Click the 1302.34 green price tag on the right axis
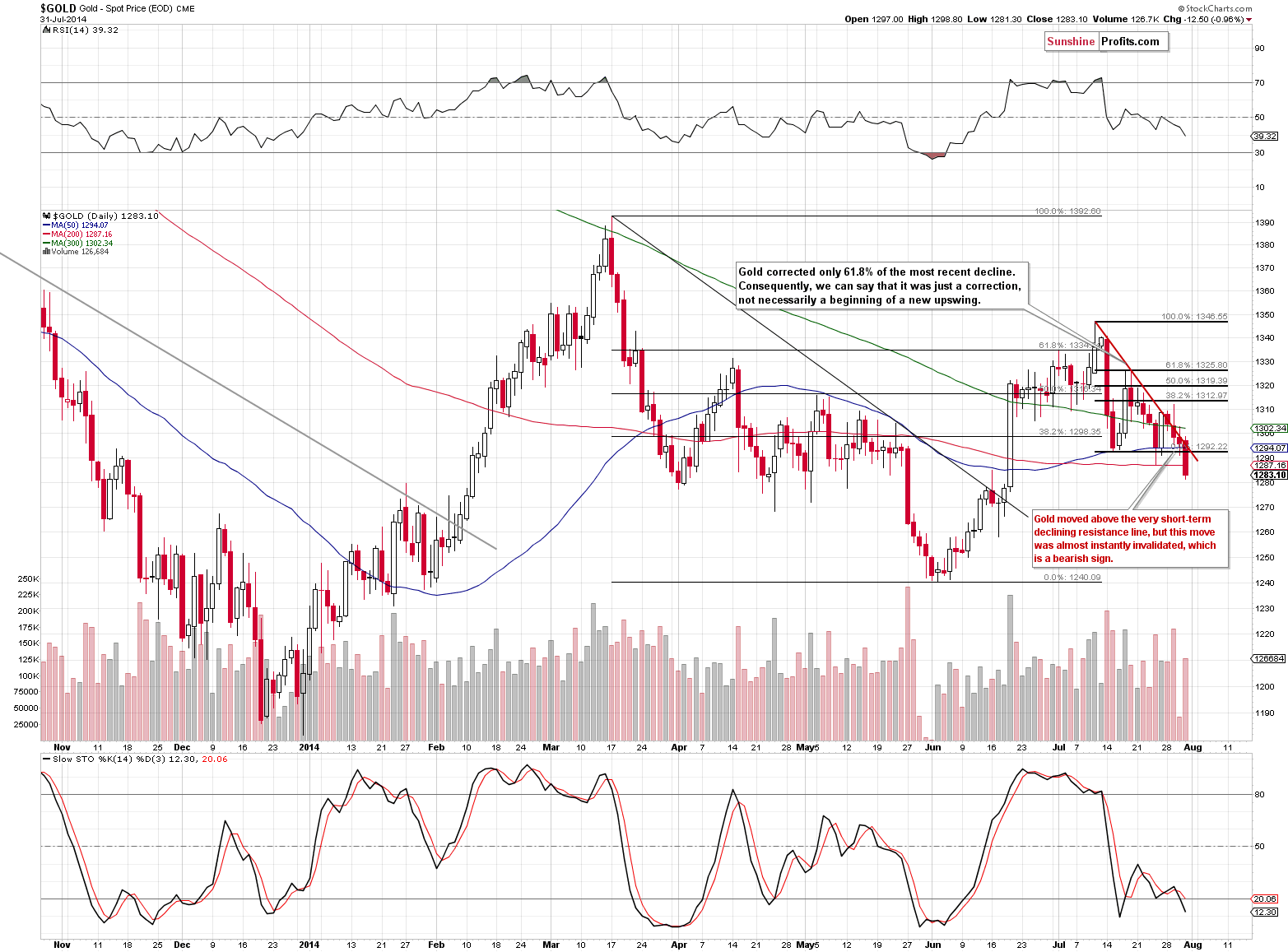This screenshot has height=952, width=1288. point(1269,429)
